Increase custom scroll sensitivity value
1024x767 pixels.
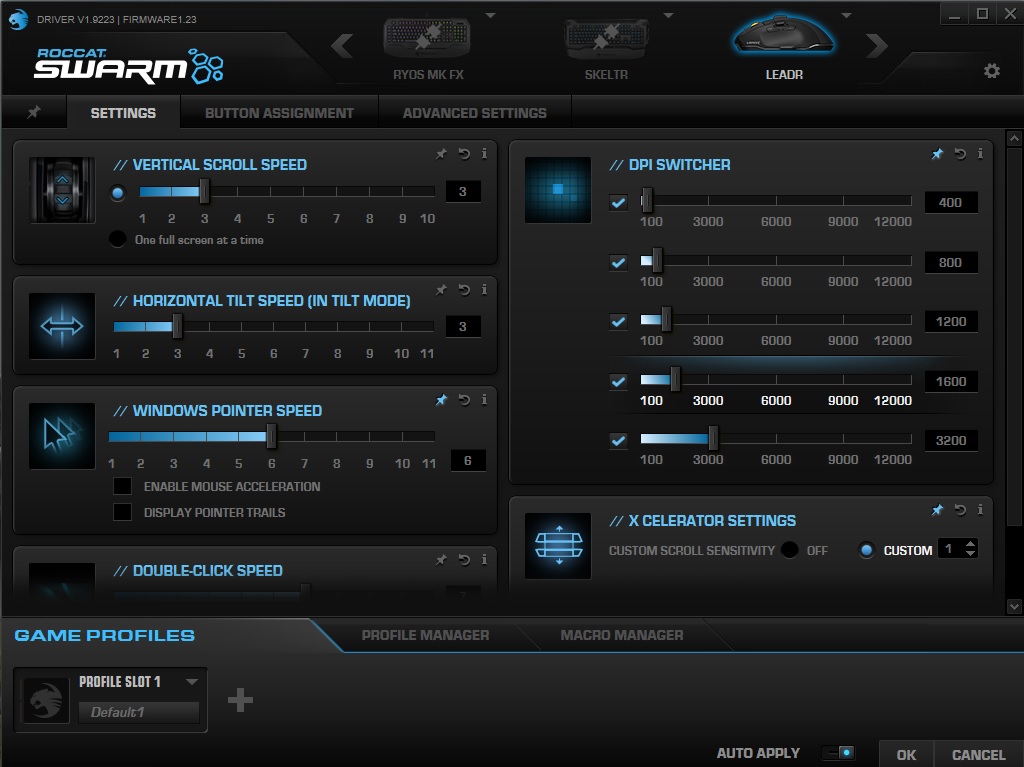[x=970, y=544]
